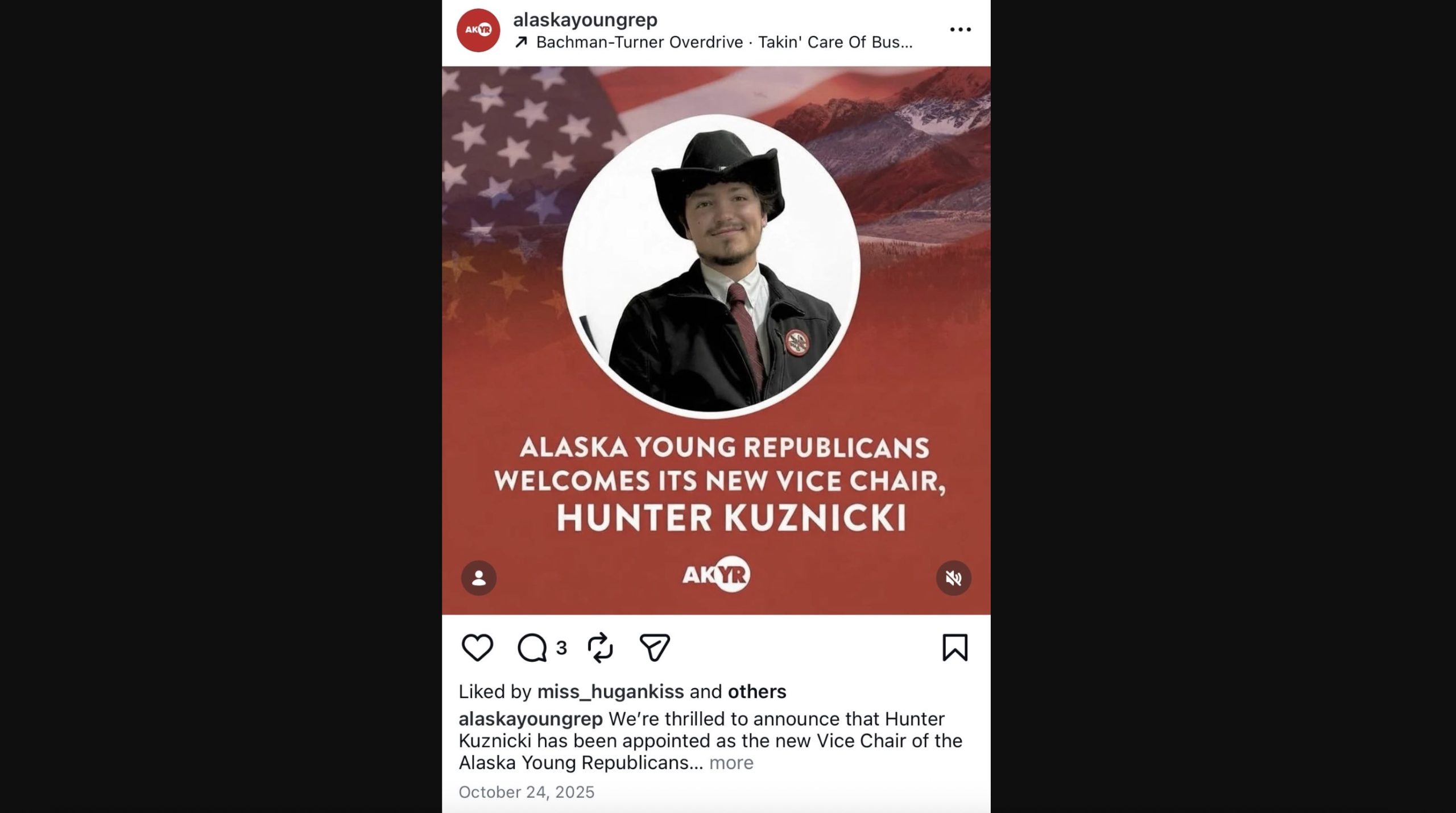Like the post with the heart icon

pos(477,648)
